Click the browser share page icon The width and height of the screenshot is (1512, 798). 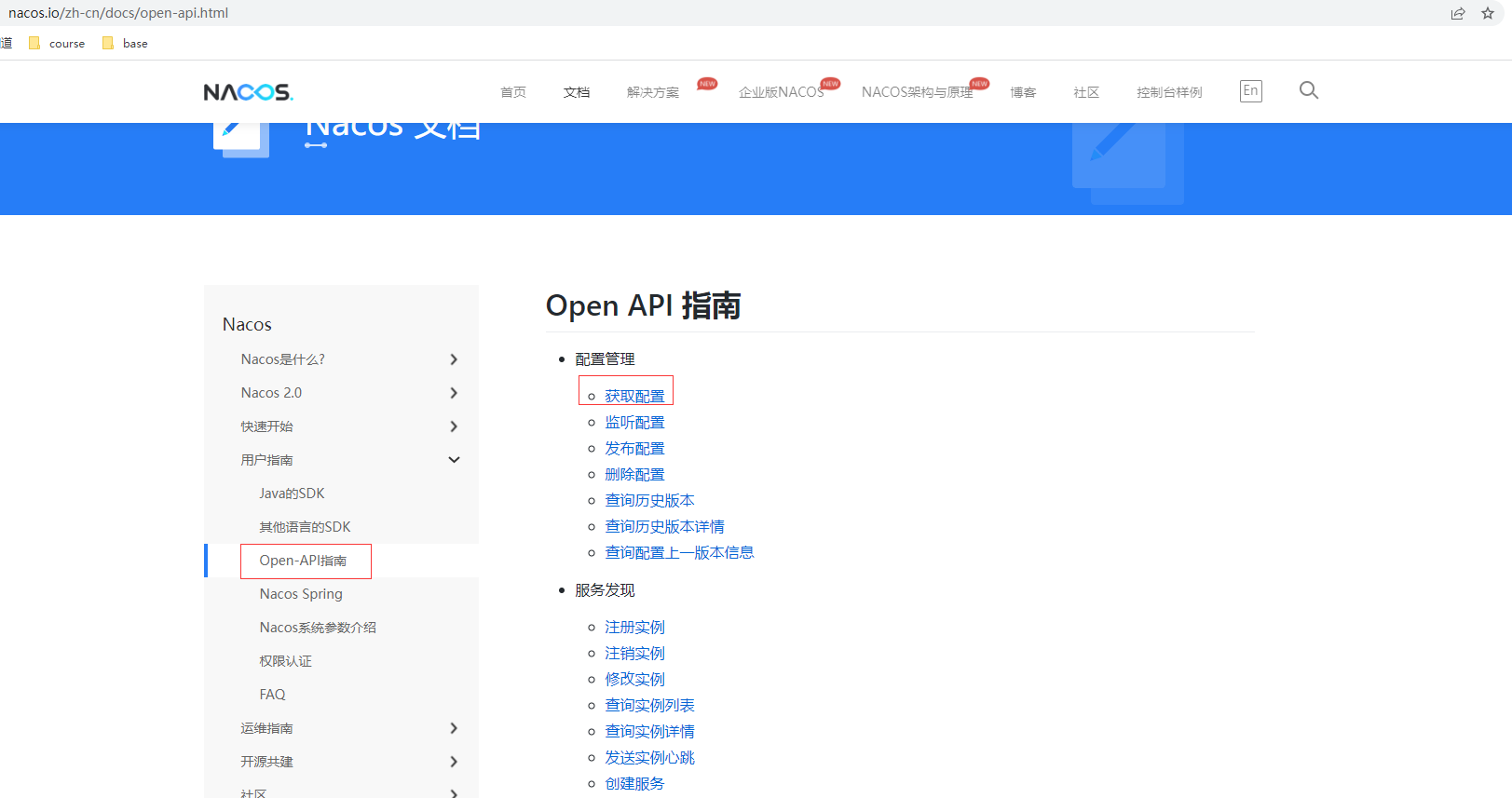click(x=1458, y=13)
